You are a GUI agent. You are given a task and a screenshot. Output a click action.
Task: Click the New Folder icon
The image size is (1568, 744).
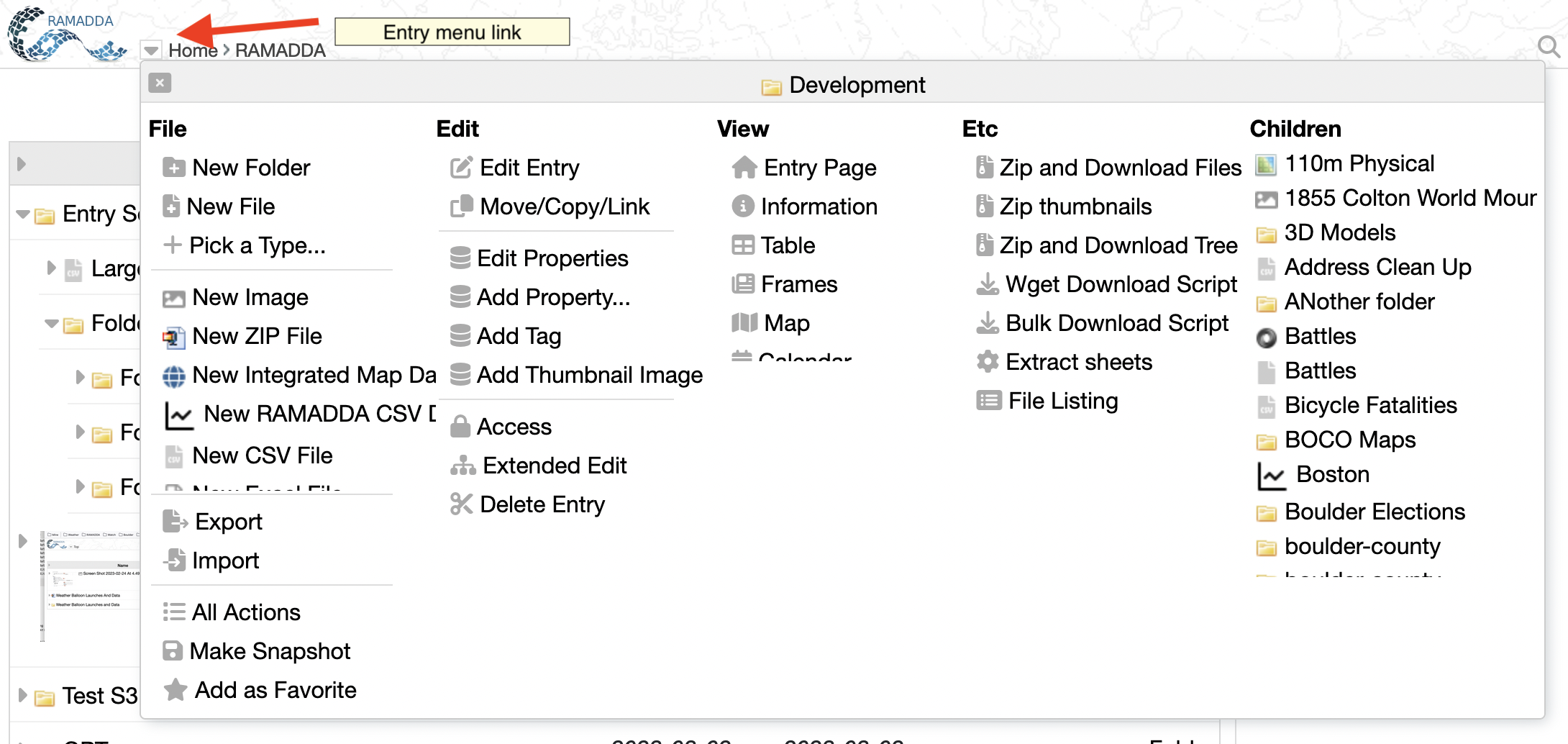click(173, 168)
